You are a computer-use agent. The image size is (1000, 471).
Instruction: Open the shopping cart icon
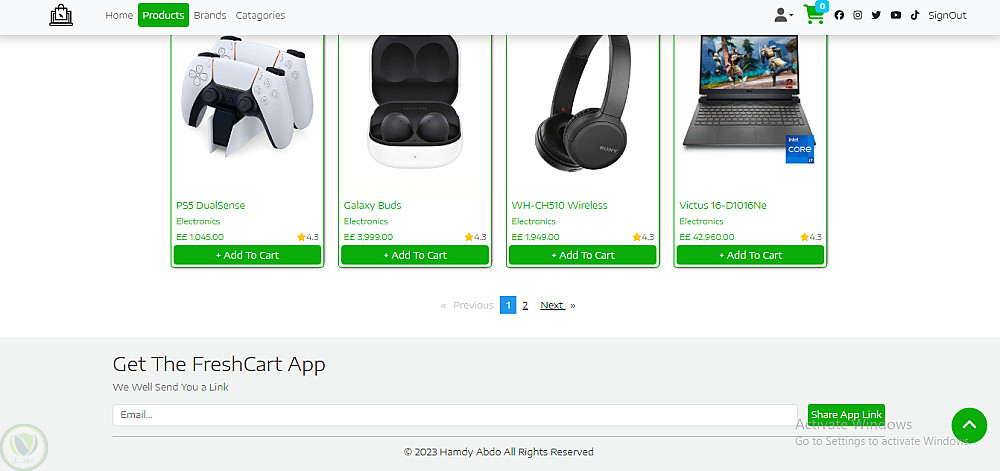coord(814,15)
